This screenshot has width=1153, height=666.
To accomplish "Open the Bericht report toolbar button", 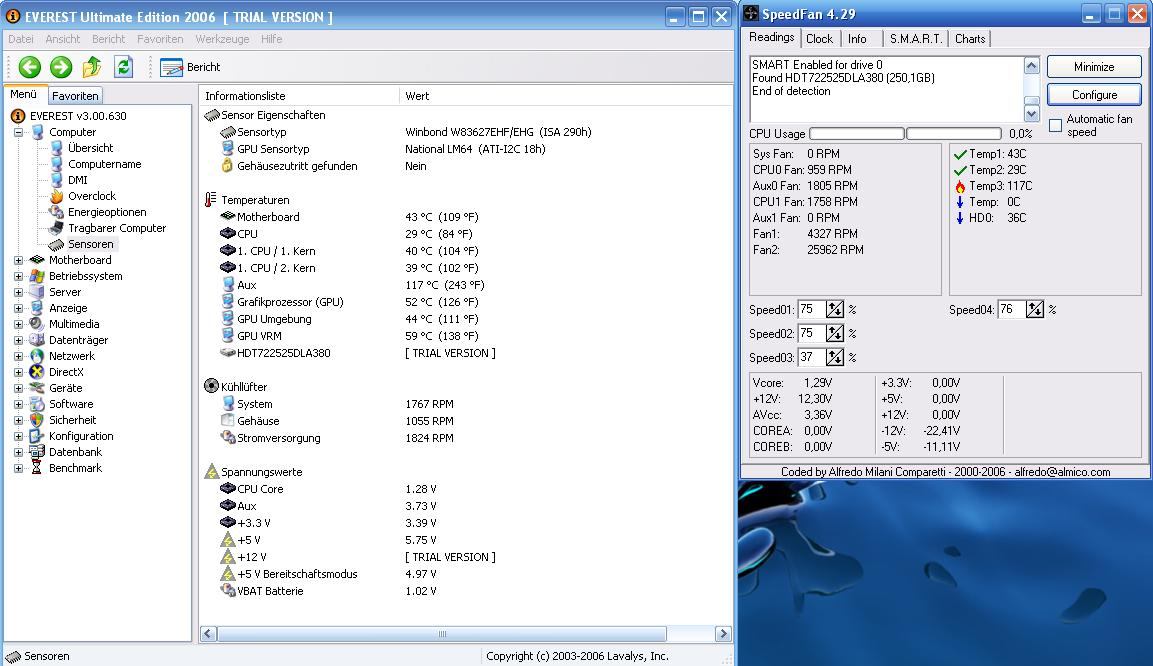I will coord(190,67).
